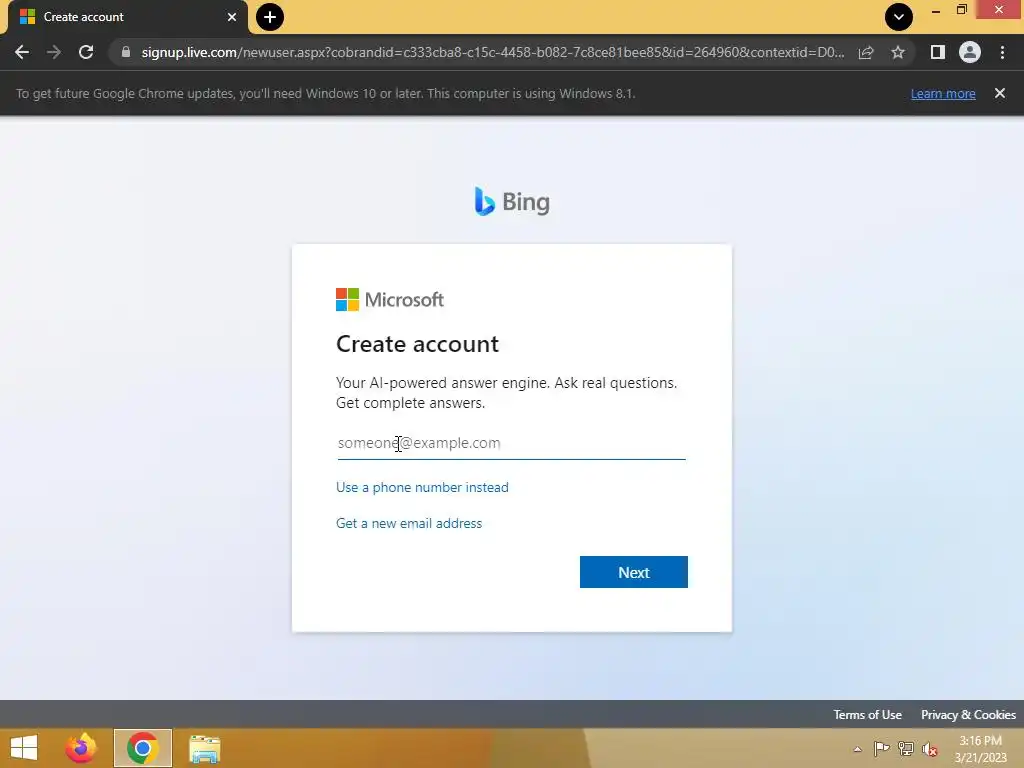Open the taskbar clock and date

click(981, 749)
